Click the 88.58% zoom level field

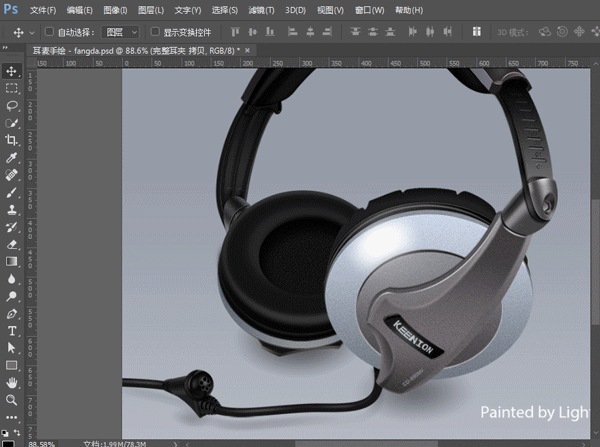point(42,444)
